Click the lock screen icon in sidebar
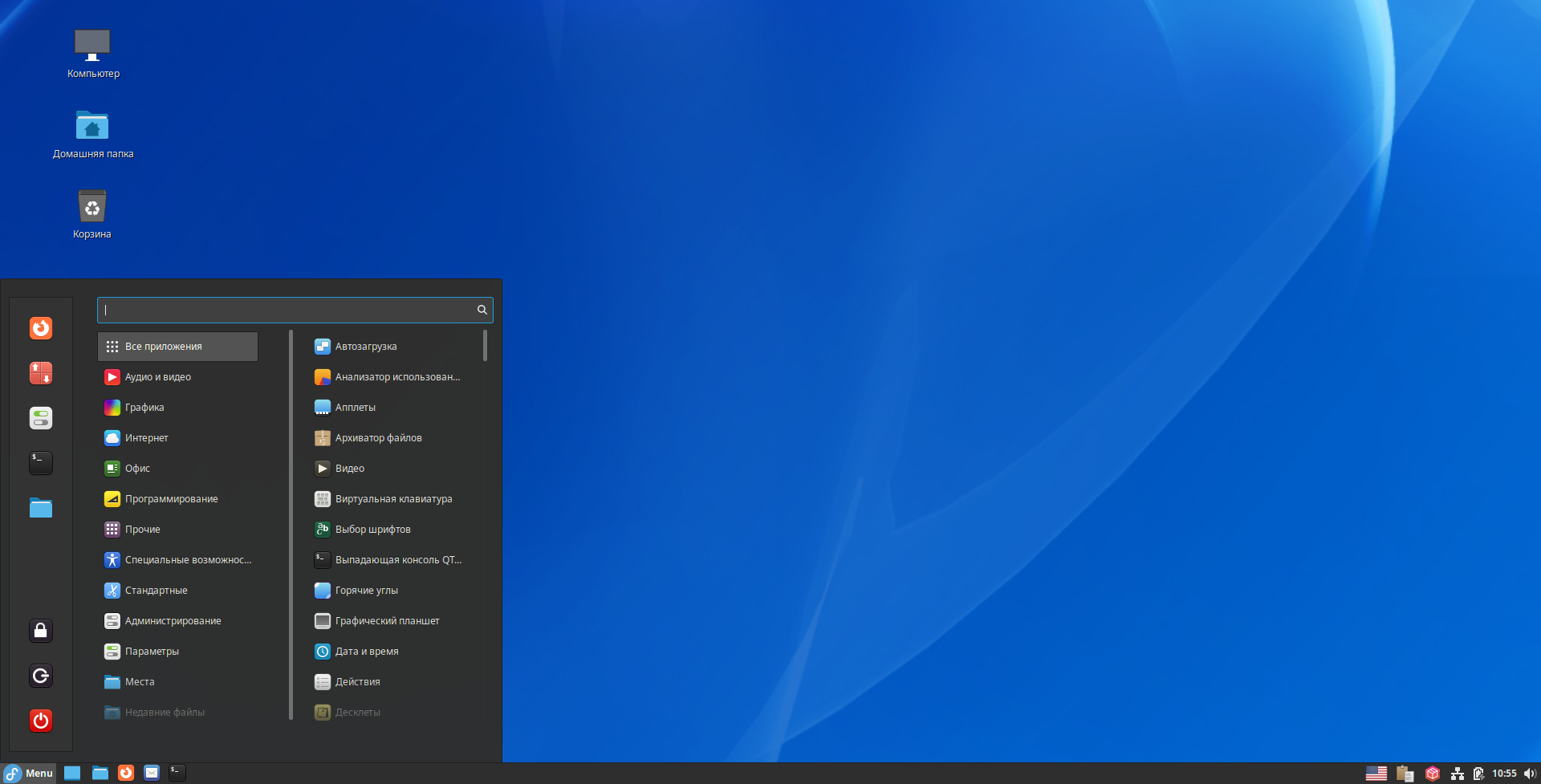1541x784 pixels. coord(41,631)
